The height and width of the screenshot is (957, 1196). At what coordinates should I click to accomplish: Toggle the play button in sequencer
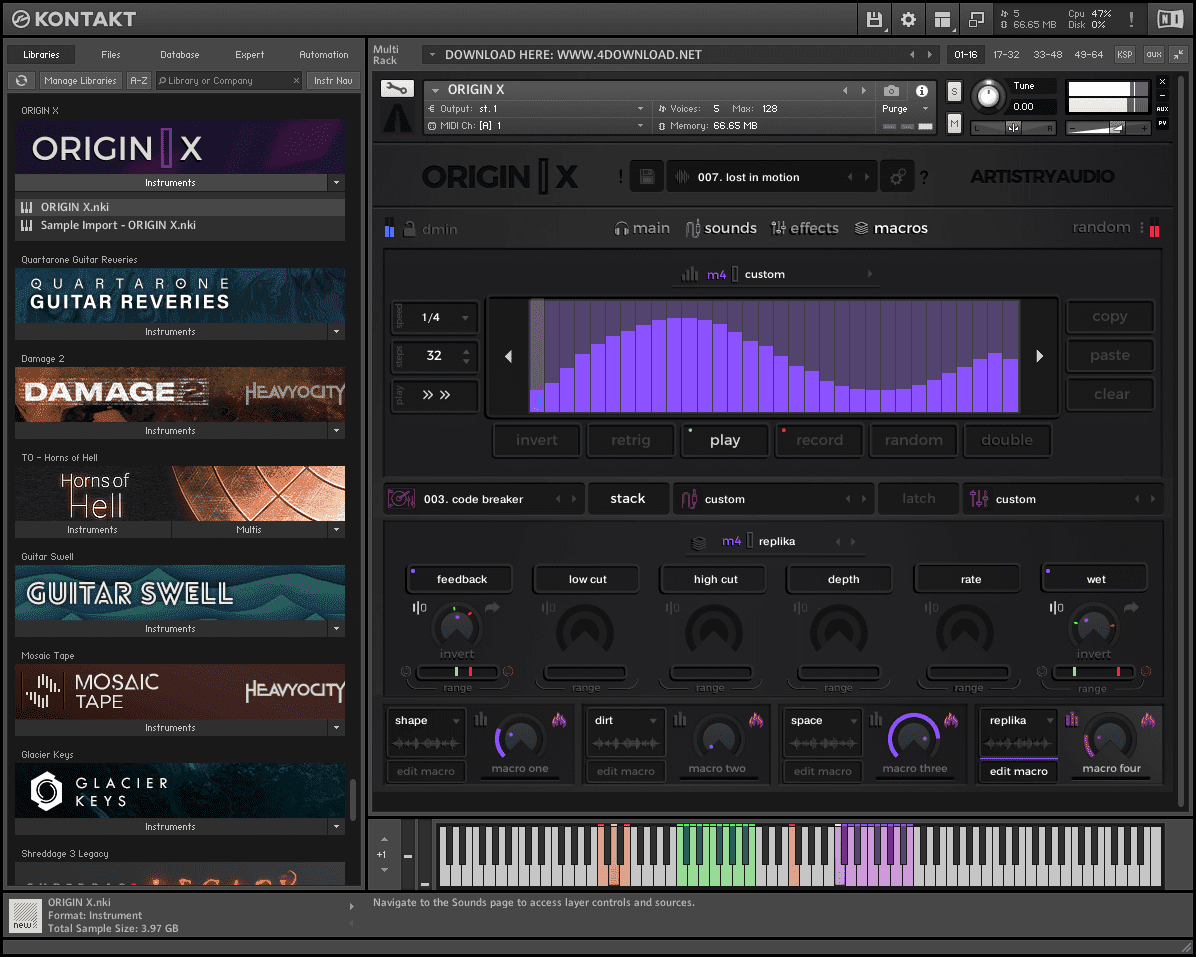[x=725, y=440]
